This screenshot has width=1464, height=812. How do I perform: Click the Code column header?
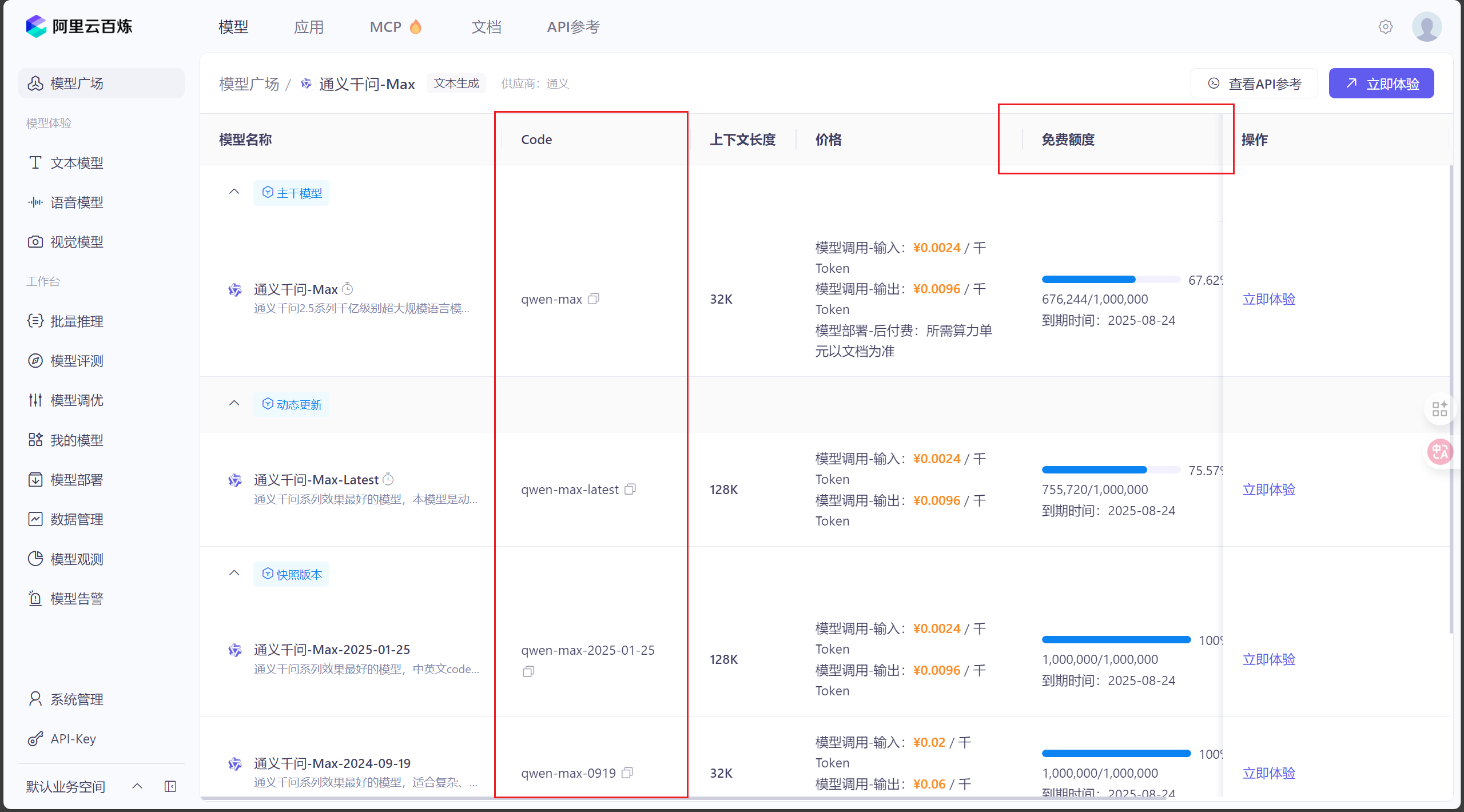(x=536, y=140)
